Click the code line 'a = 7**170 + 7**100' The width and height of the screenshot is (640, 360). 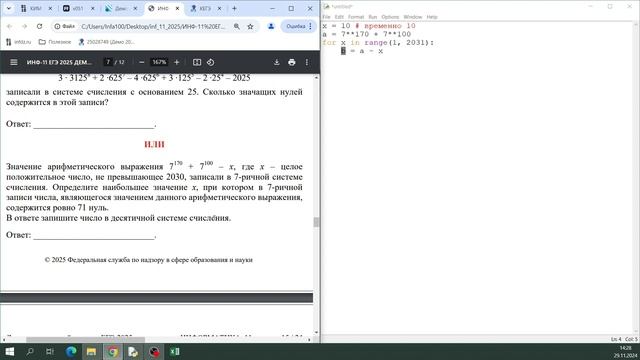(367, 34)
